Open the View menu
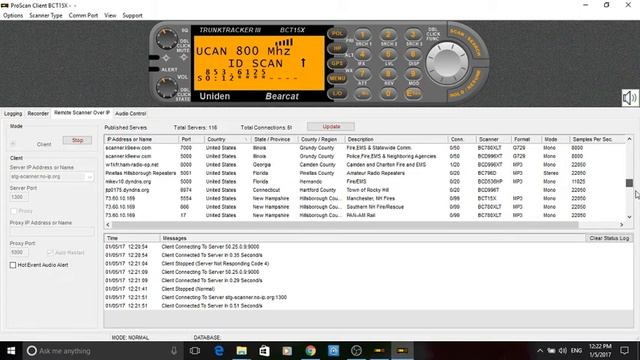Image resolution: width=640 pixels, height=360 pixels. pyautogui.click(x=110, y=16)
